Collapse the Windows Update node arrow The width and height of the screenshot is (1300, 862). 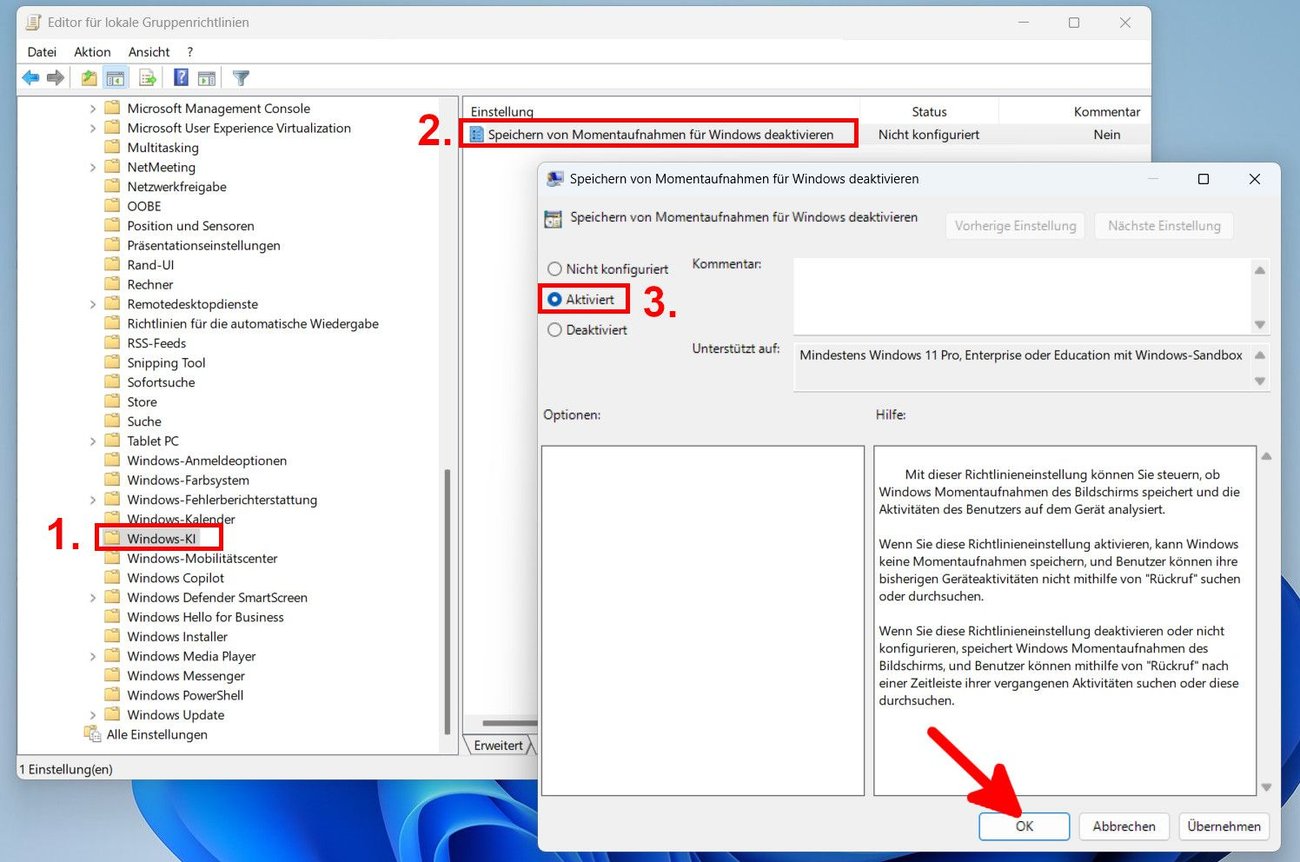click(93, 714)
